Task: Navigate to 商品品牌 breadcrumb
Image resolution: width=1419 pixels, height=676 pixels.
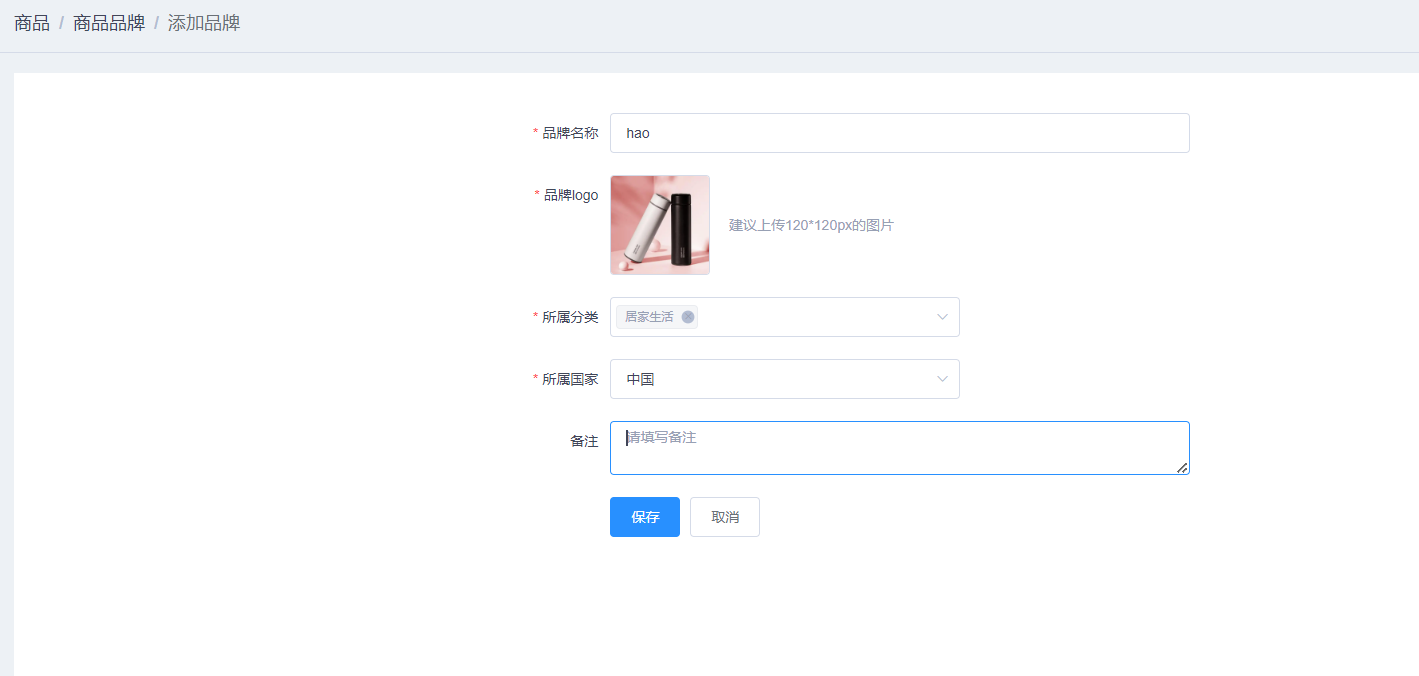Action: (x=109, y=23)
